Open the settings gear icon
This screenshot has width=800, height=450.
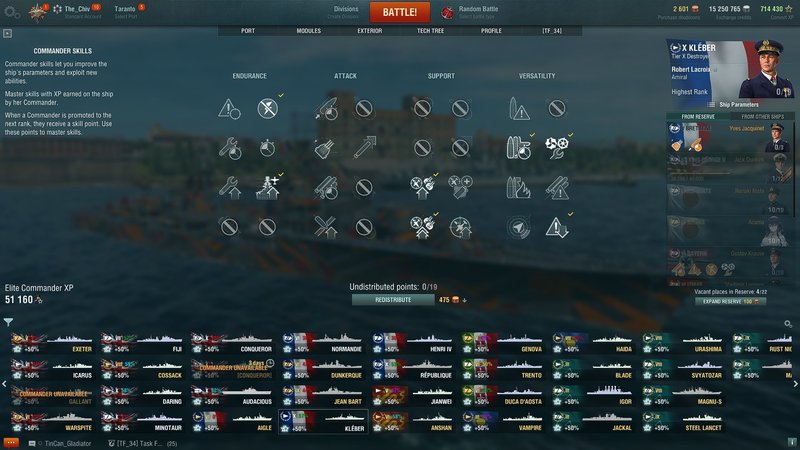tap(12, 12)
